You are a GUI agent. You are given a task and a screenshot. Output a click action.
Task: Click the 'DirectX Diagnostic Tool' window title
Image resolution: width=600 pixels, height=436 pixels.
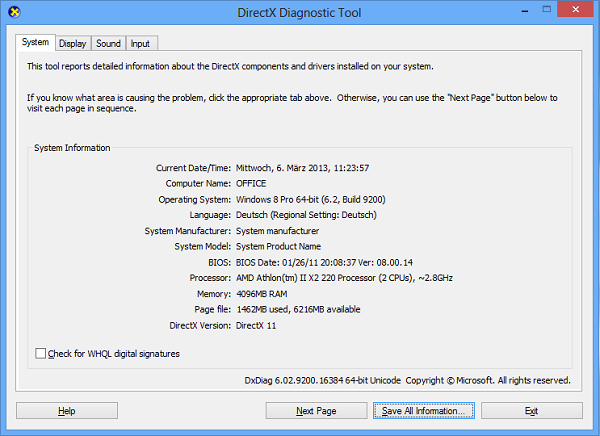click(x=299, y=13)
